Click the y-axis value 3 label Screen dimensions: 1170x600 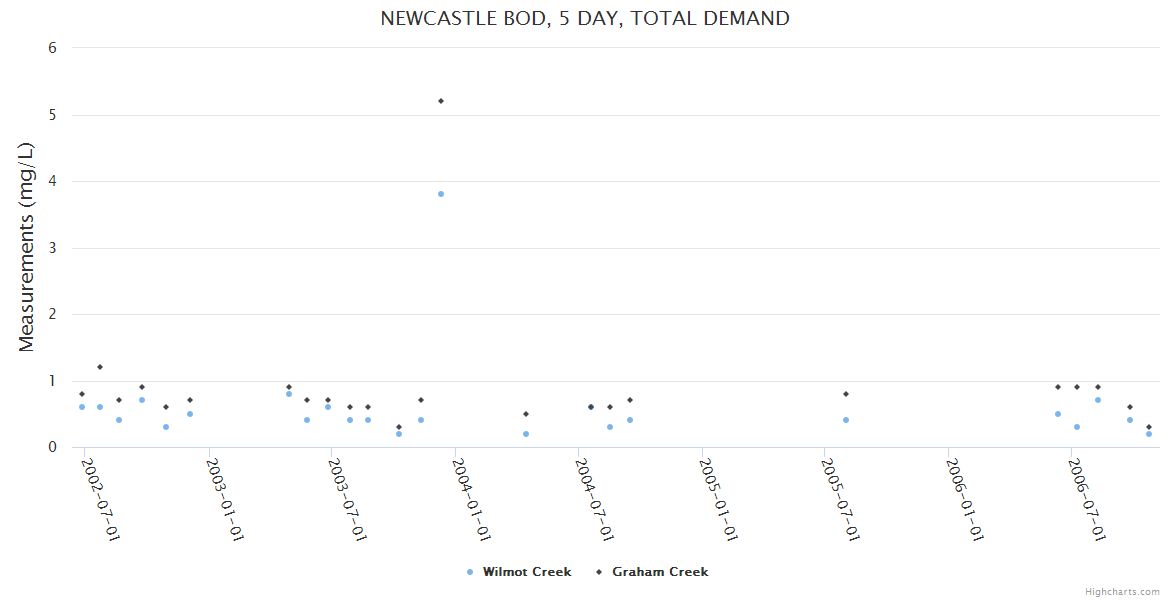click(51, 248)
